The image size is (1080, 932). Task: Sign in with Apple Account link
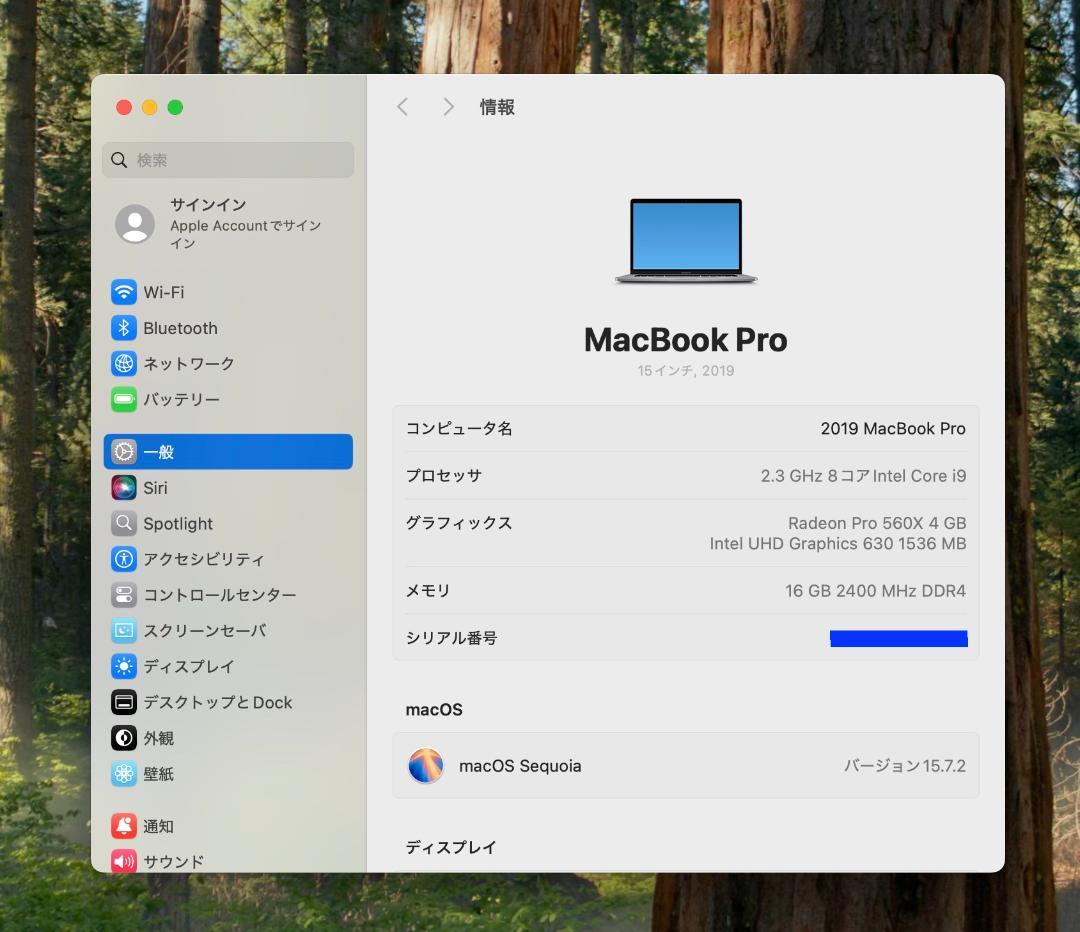pyautogui.click(x=228, y=224)
